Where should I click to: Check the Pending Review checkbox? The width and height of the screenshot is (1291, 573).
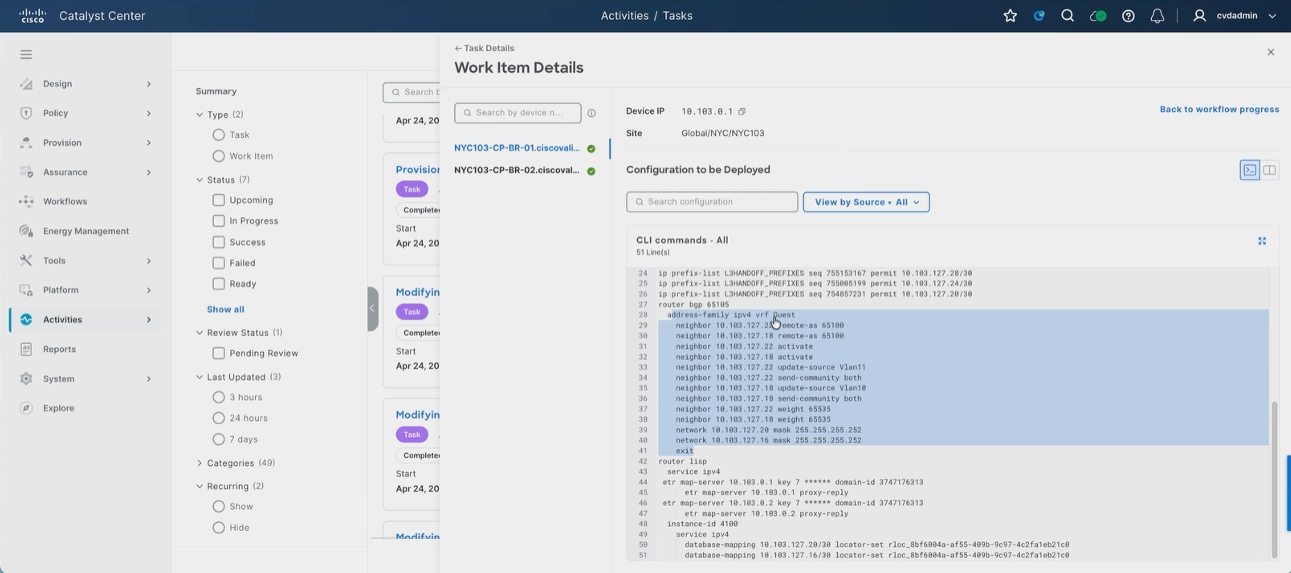[218, 353]
